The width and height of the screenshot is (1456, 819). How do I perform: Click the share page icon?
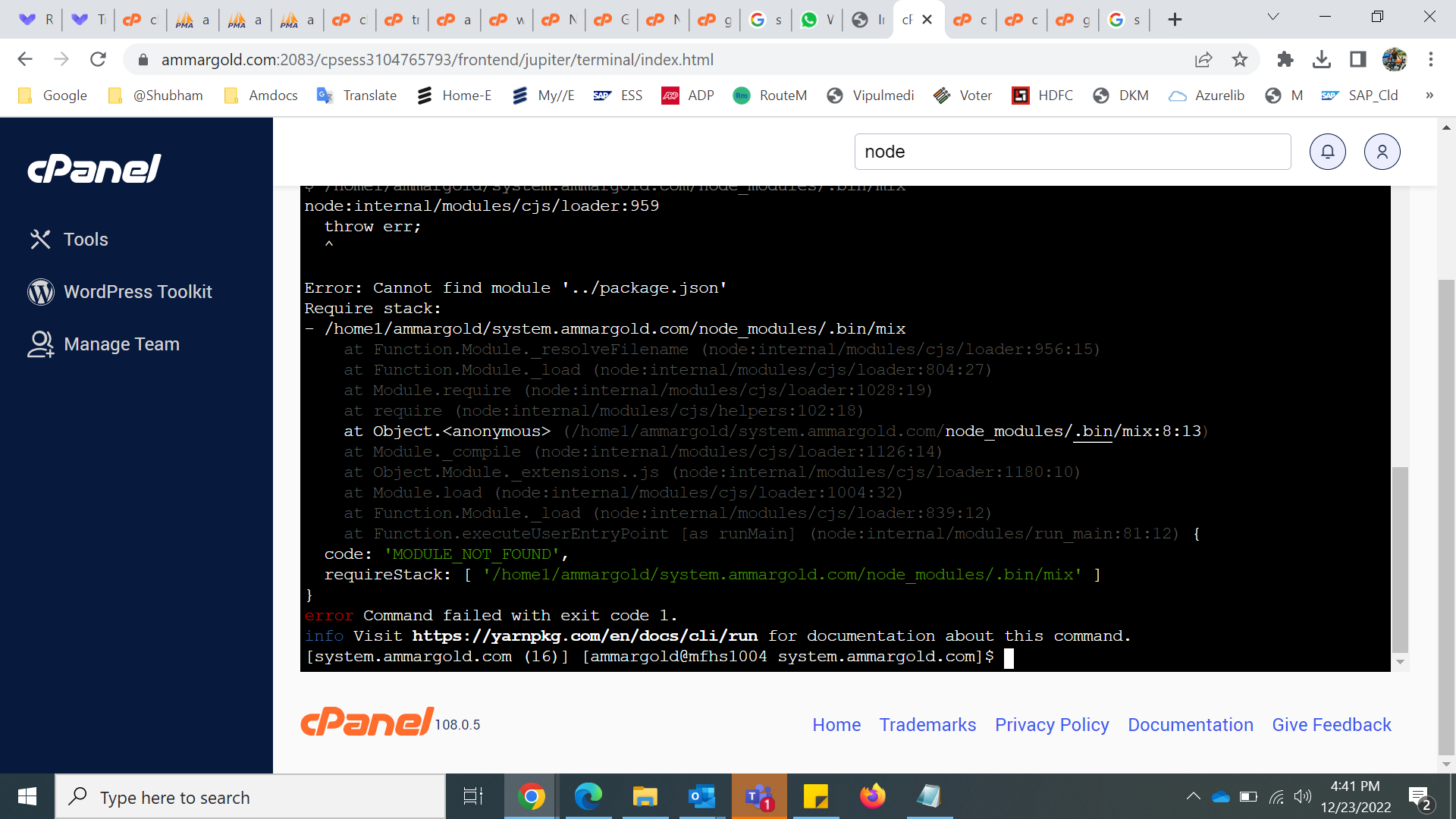(x=1203, y=59)
